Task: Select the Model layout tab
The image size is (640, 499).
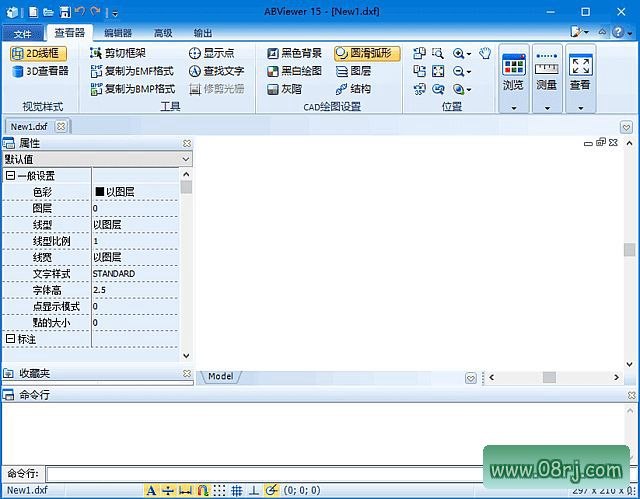Action: tap(220, 376)
